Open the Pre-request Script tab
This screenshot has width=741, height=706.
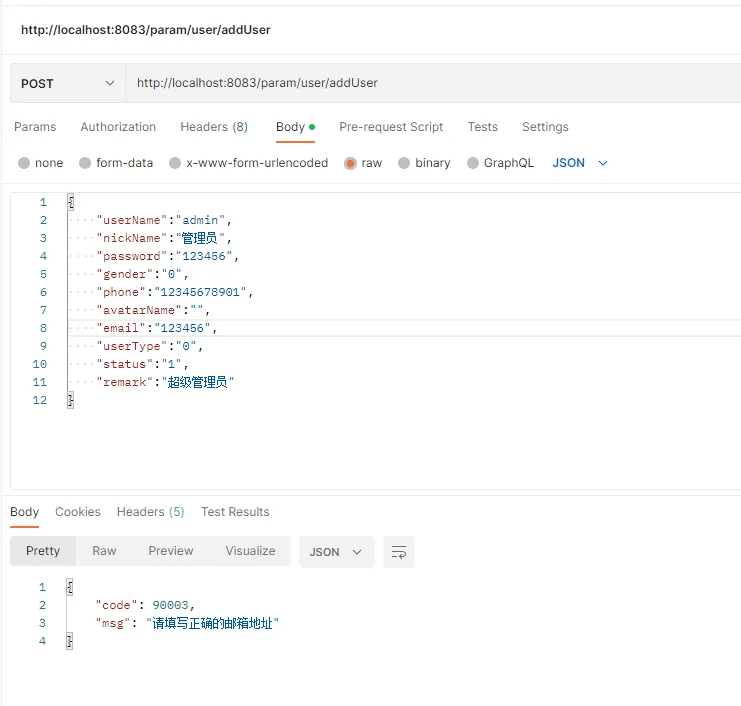click(391, 127)
